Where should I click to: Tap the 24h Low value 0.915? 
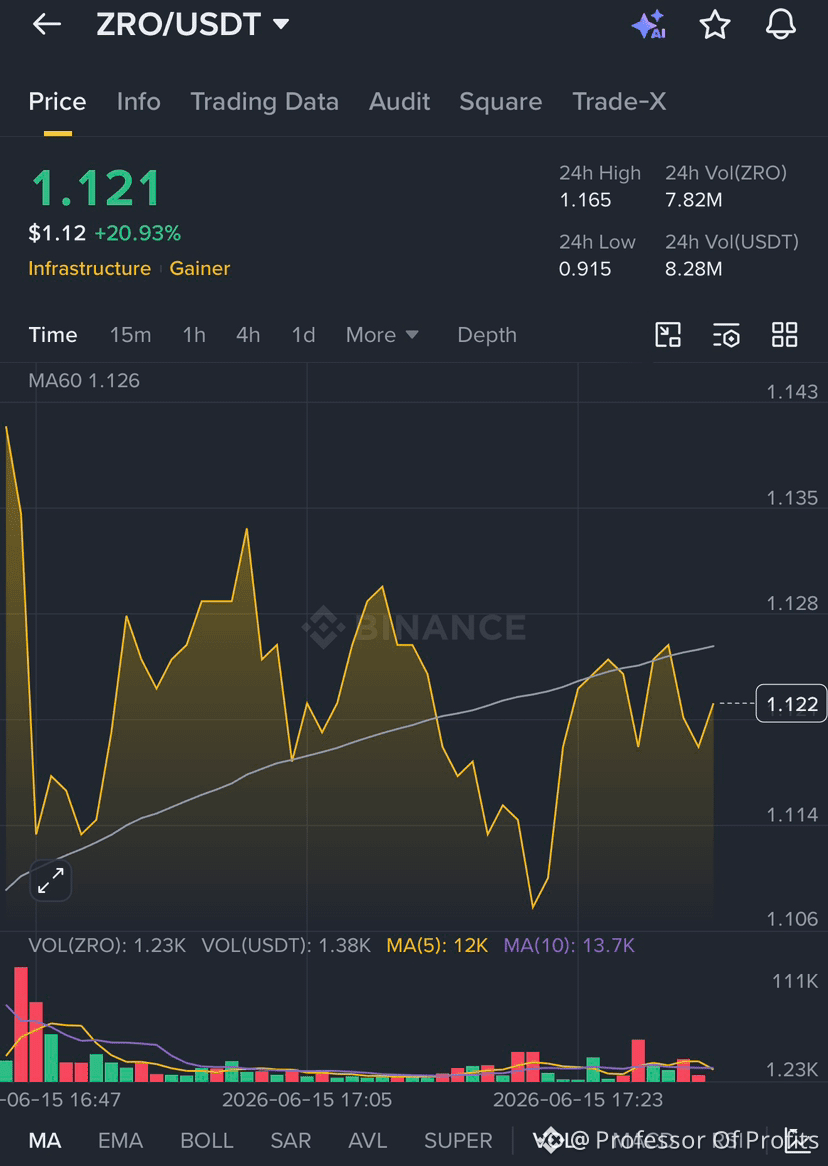(585, 268)
